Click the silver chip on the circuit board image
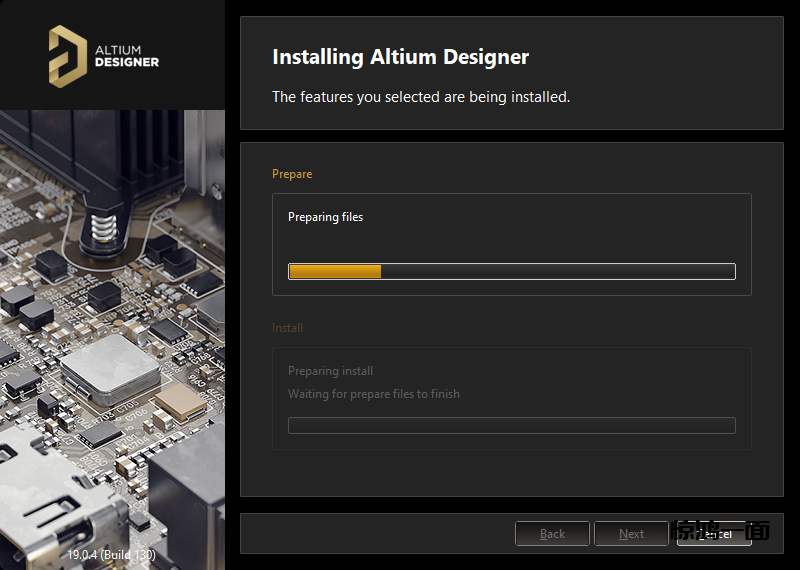 (x=109, y=367)
